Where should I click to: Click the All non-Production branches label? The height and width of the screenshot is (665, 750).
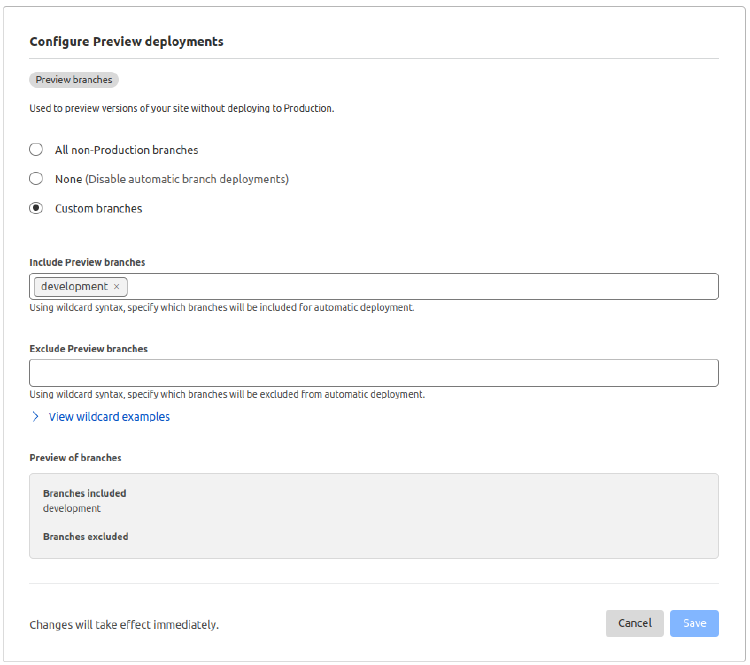click(x=126, y=150)
